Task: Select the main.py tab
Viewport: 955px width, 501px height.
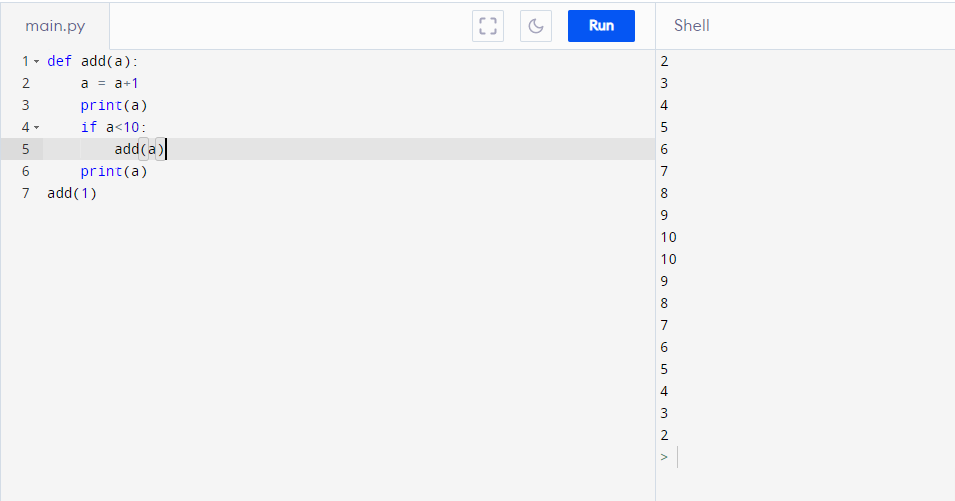Action: tap(55, 26)
